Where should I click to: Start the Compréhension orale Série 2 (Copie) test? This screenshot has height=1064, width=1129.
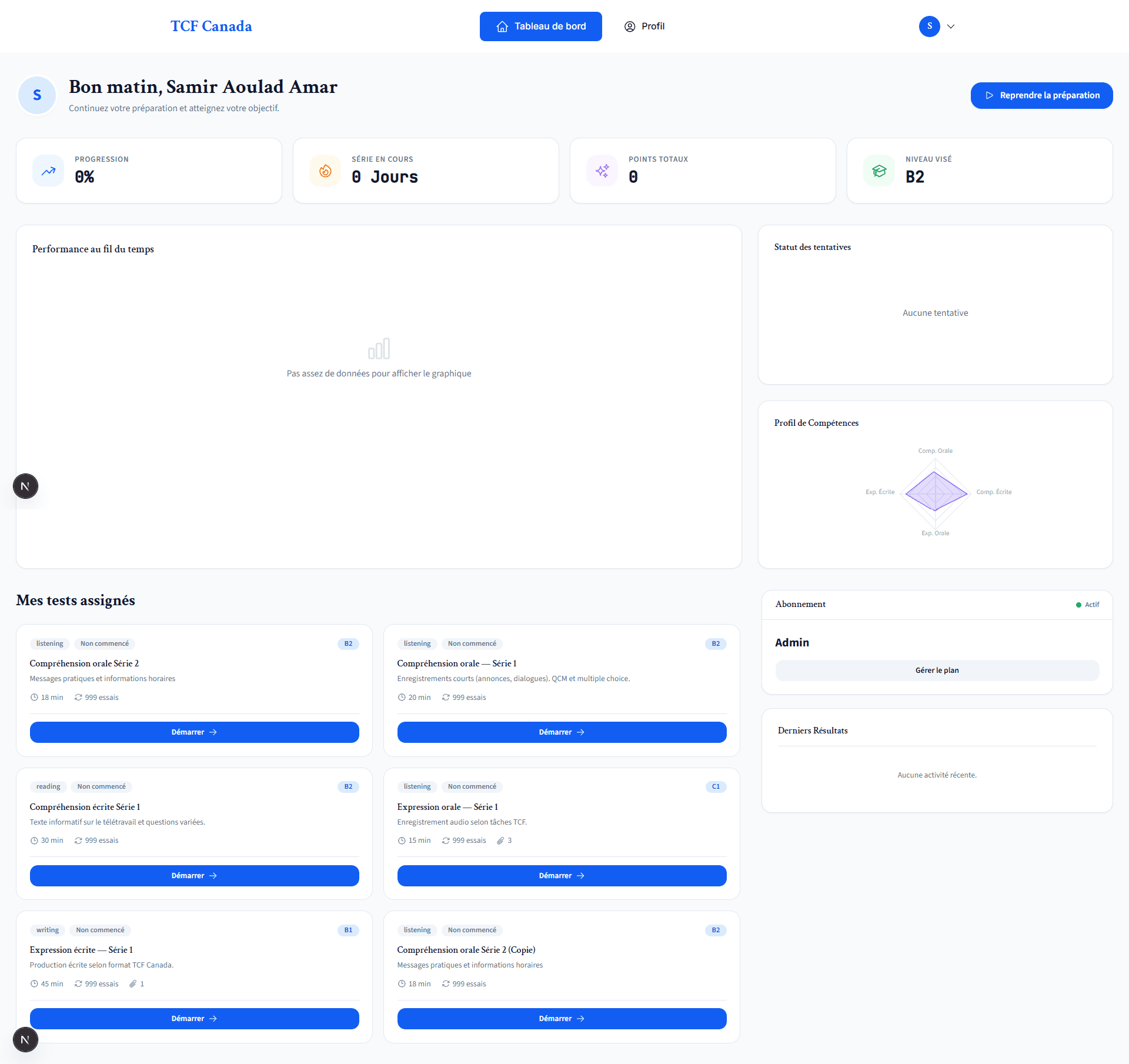click(x=562, y=1019)
